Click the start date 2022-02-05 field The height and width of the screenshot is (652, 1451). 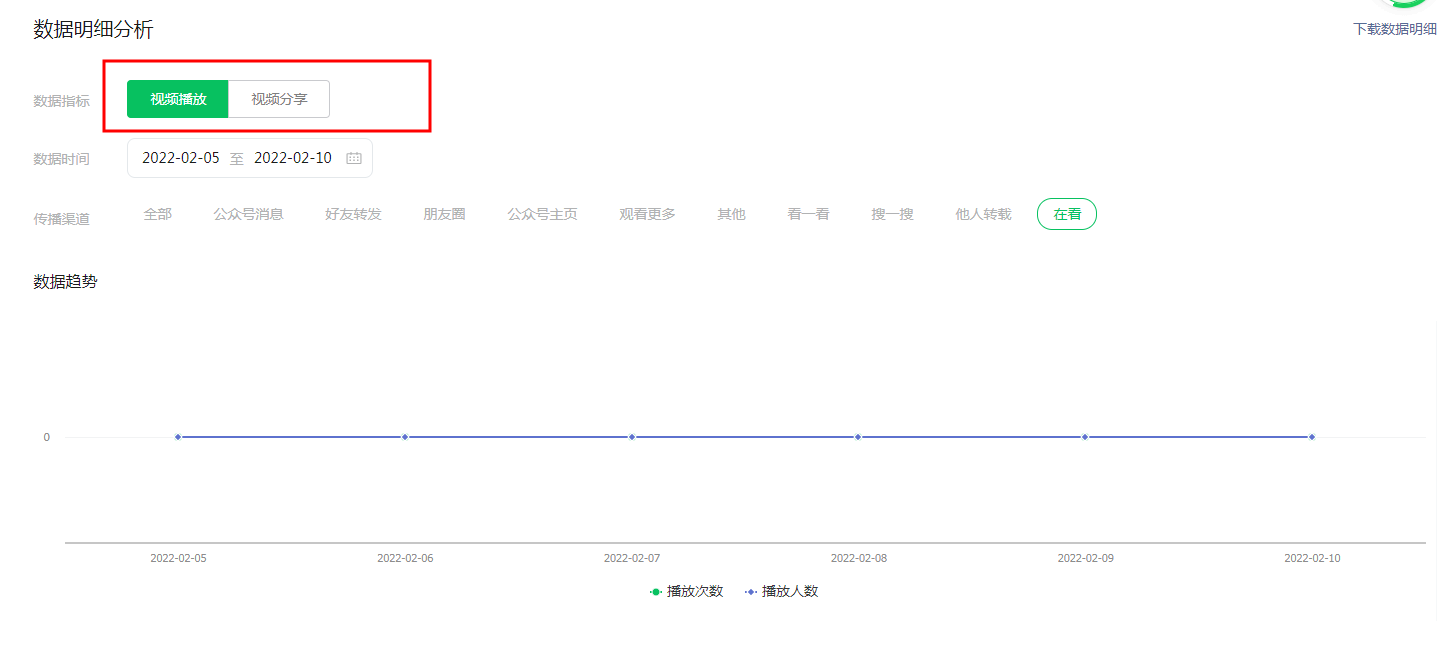pyautogui.click(x=181, y=158)
